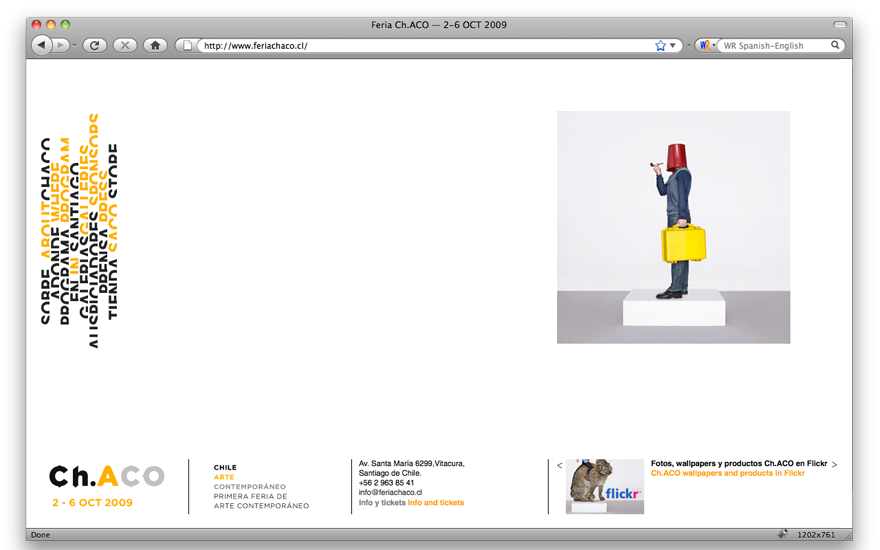The width and height of the screenshot is (880, 550).
Task: Click the page identity icon beside the URL
Action: click(x=187, y=45)
